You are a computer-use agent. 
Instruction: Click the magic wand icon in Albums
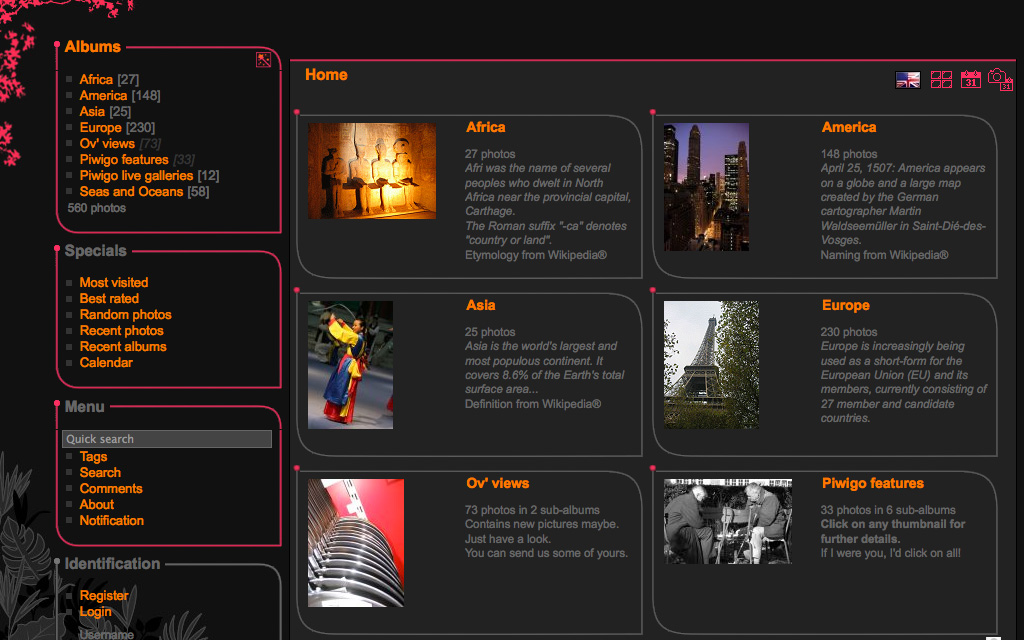point(264,60)
